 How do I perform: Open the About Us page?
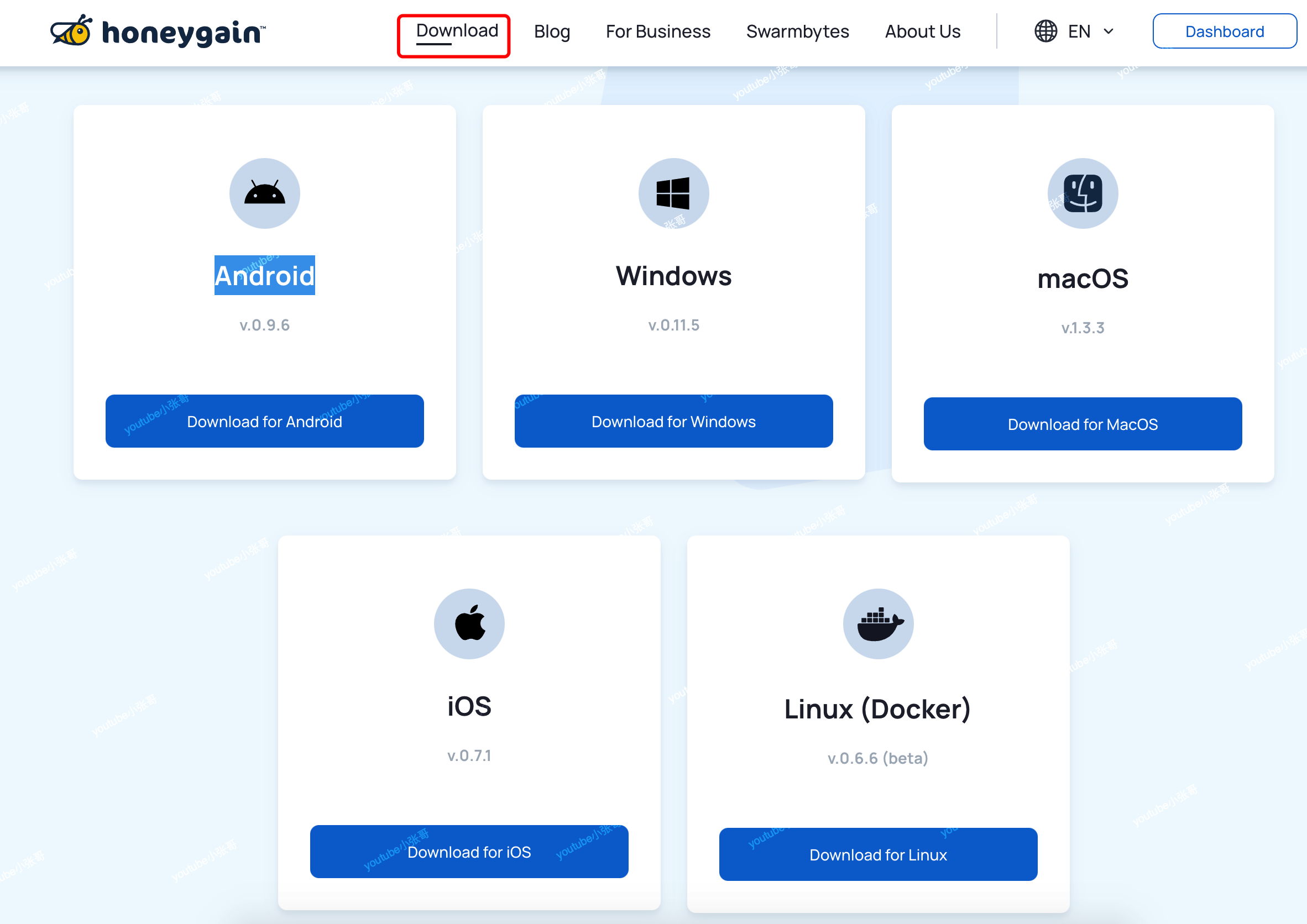point(923,32)
